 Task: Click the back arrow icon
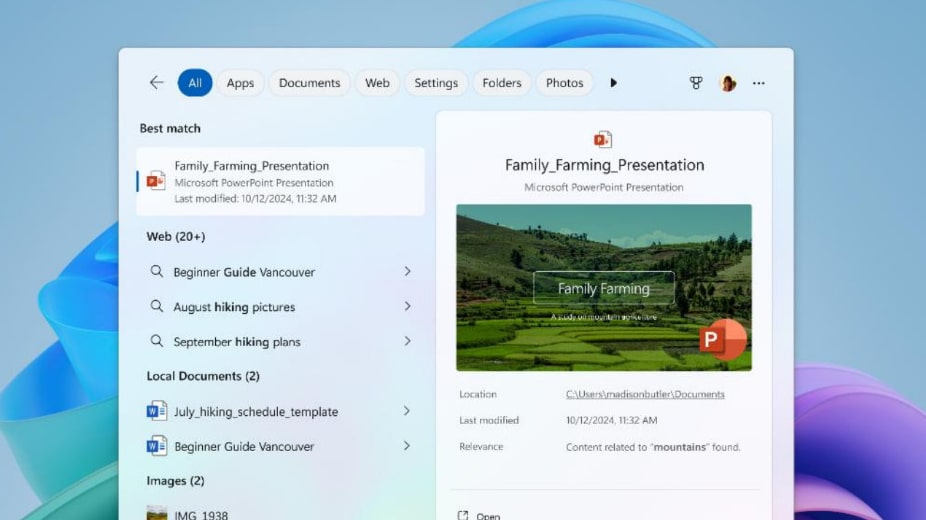[156, 83]
